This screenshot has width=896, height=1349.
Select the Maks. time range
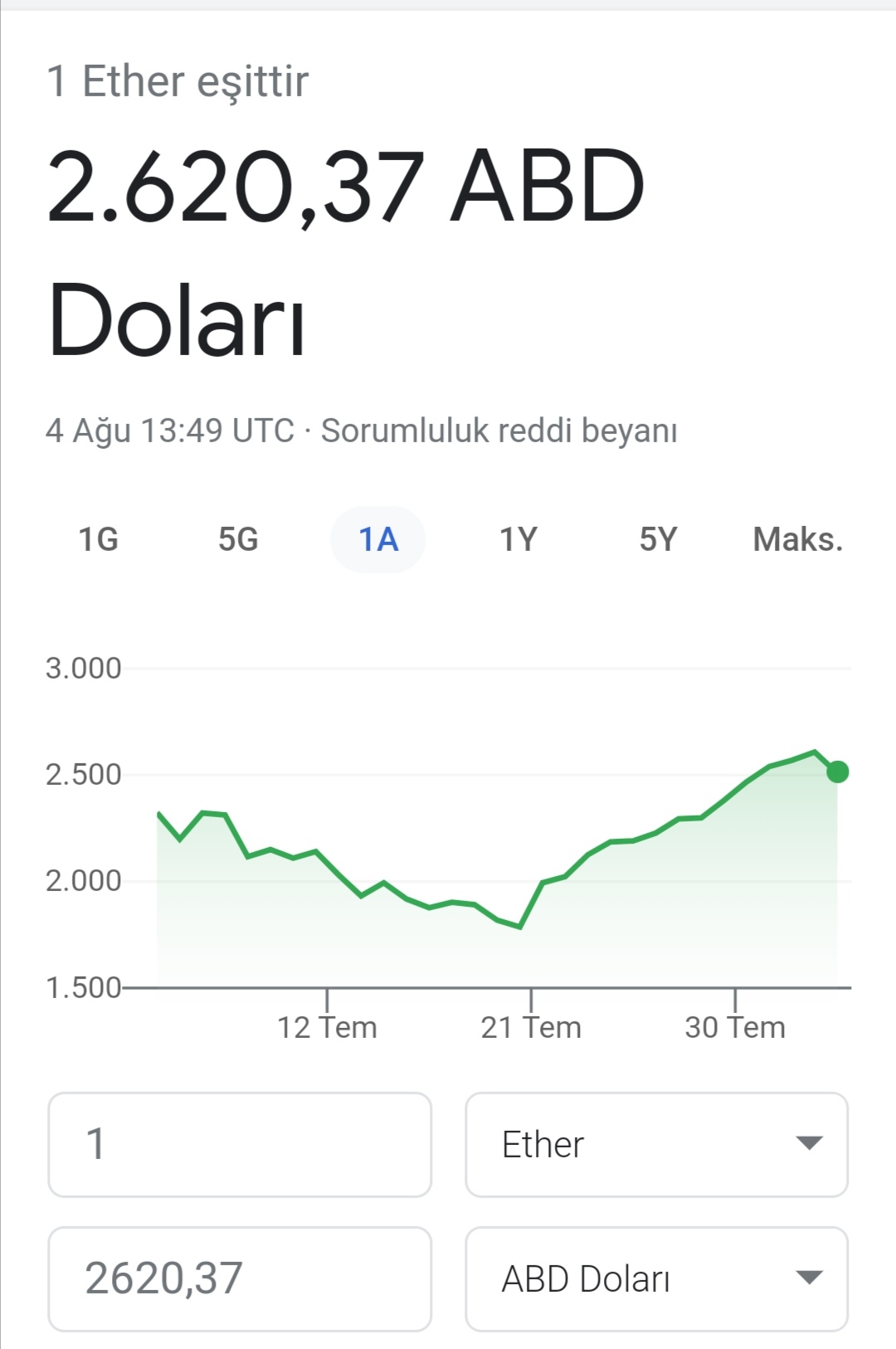tap(797, 539)
